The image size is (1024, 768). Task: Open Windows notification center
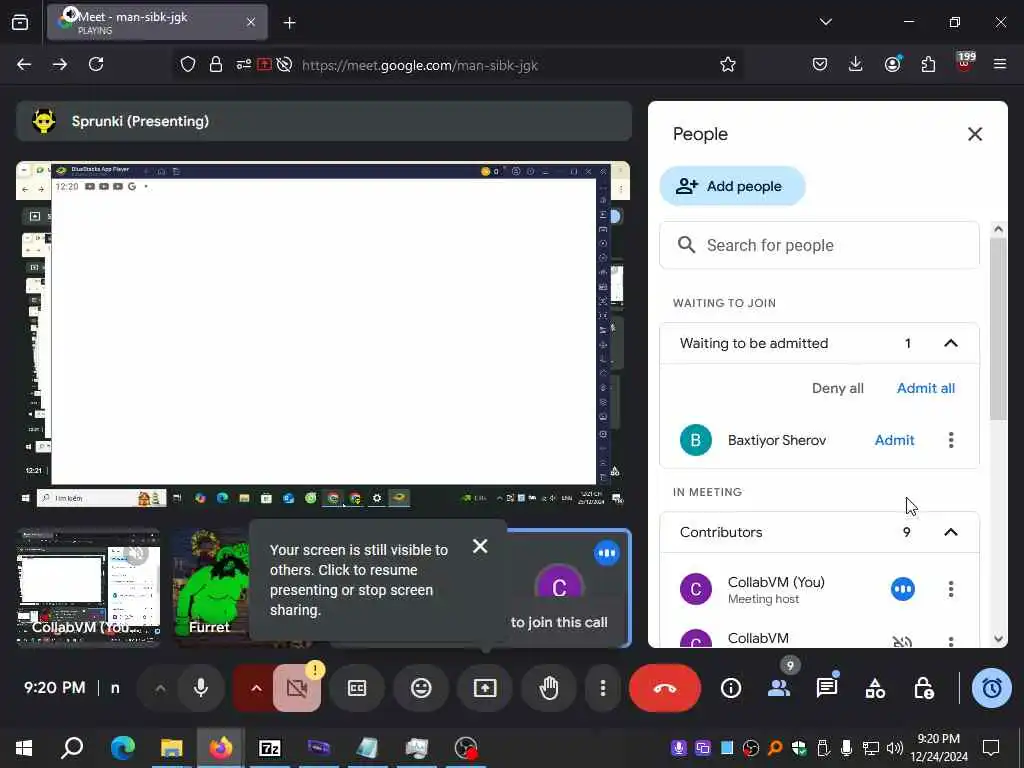point(991,748)
